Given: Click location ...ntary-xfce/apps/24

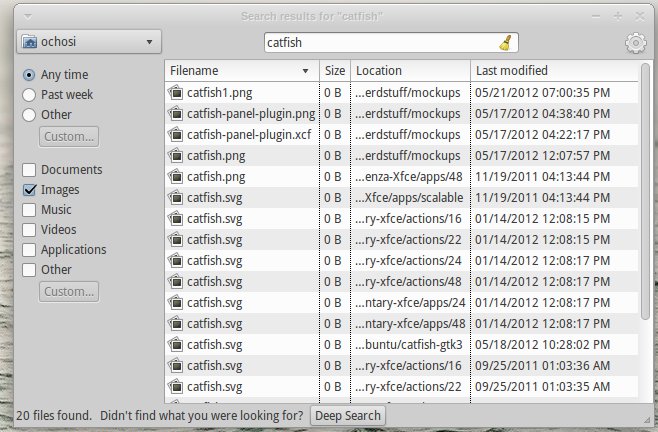Looking at the screenshot, I should pos(410,303).
